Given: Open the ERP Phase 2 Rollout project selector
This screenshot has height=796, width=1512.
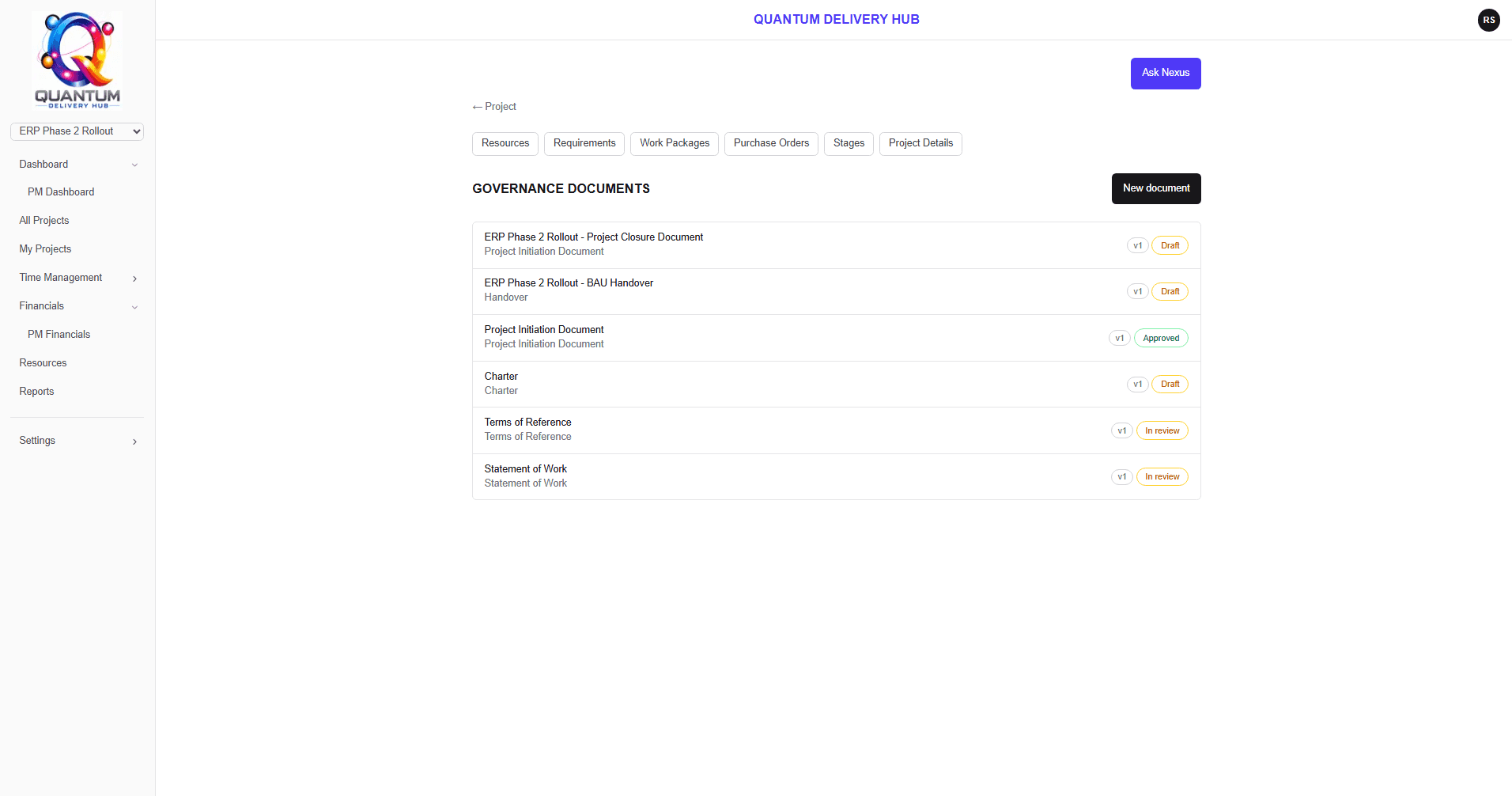Looking at the screenshot, I should tap(77, 131).
